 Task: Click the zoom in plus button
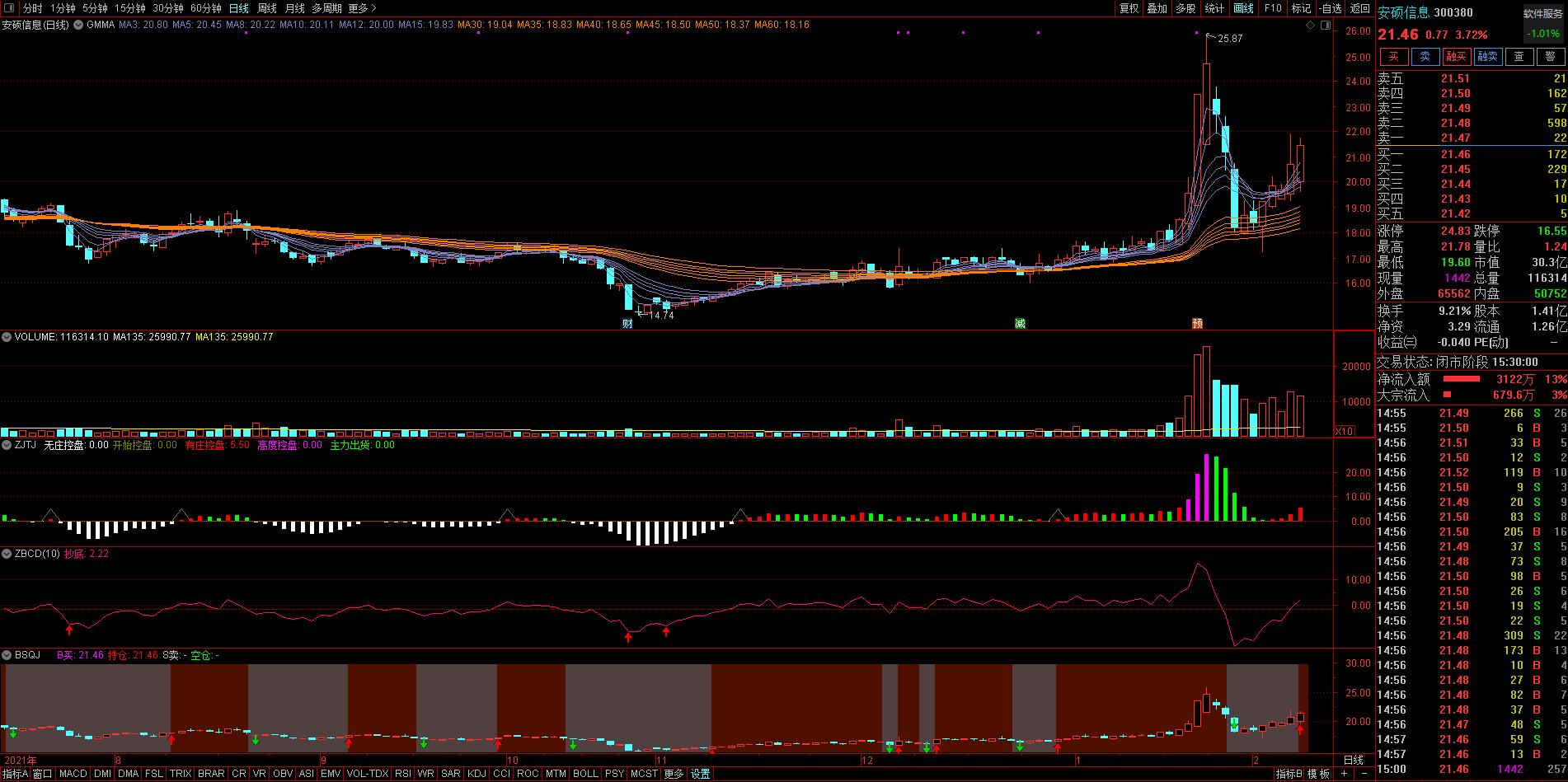click(1344, 774)
